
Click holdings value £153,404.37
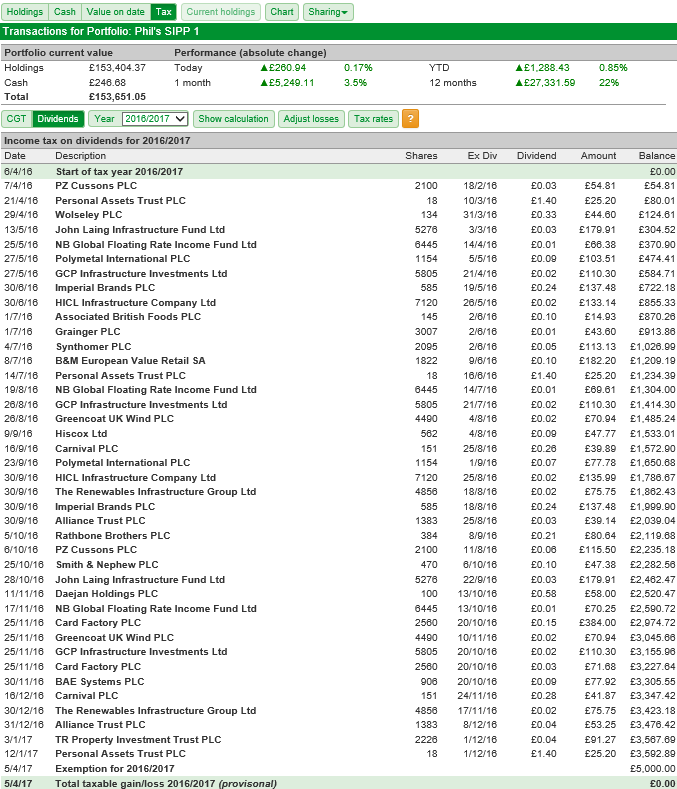[x=117, y=67]
